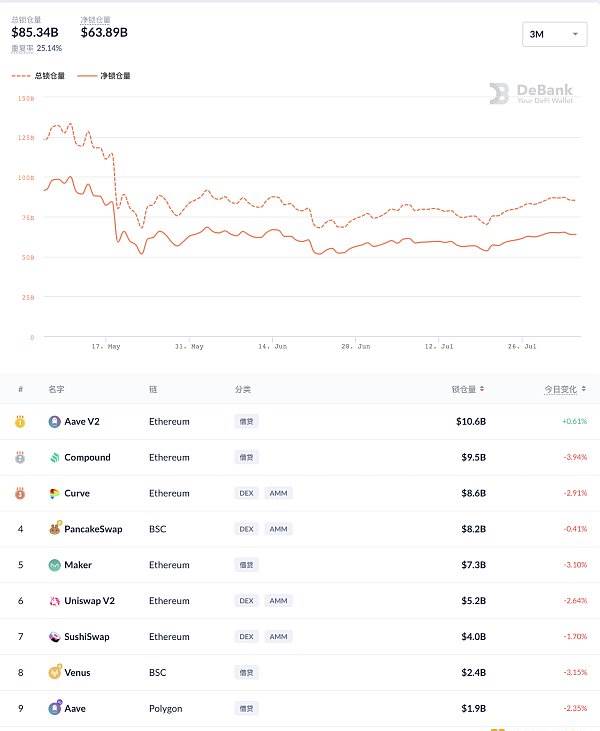
Task: Open the Uniswap V2 name link
Action: click(x=90, y=601)
